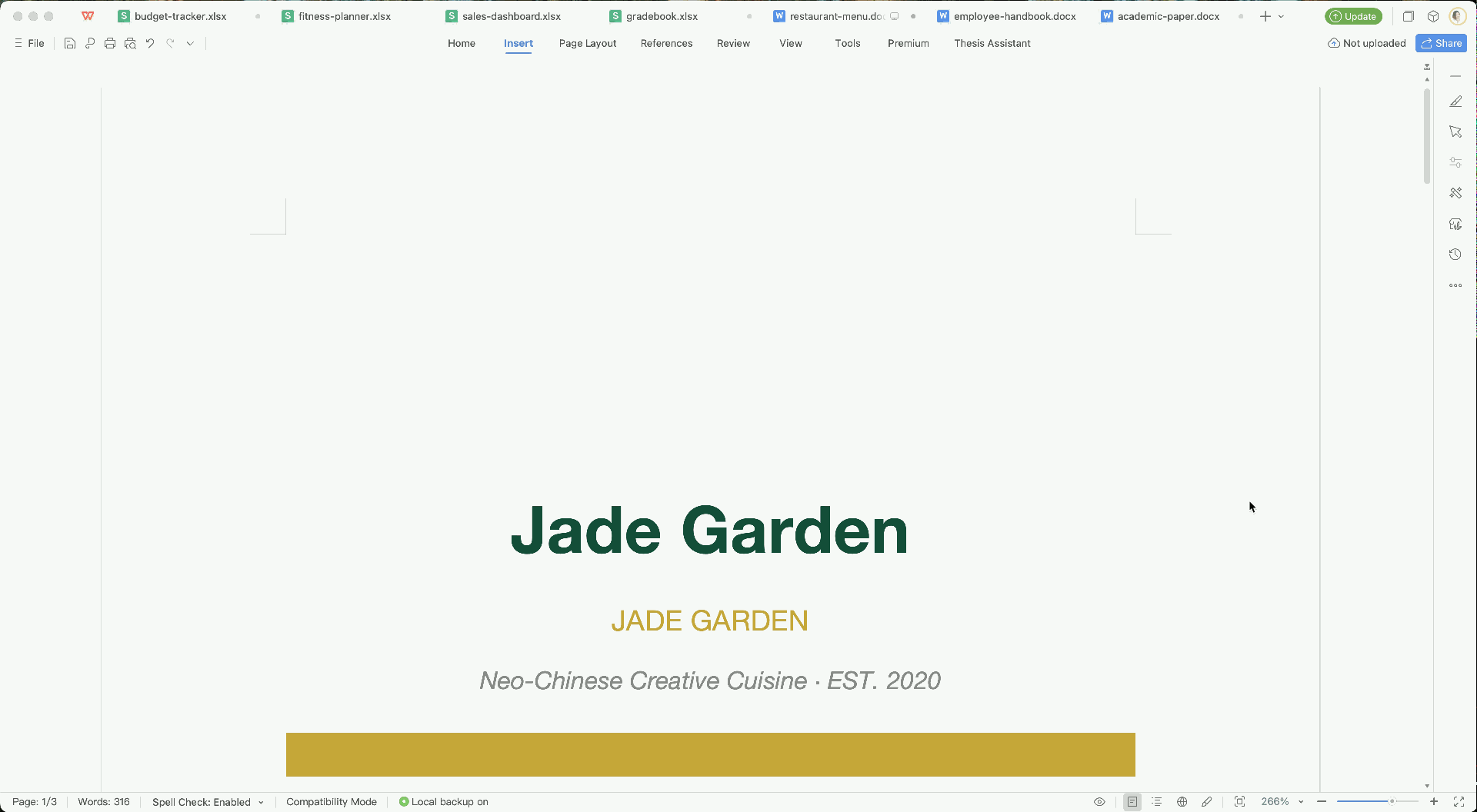Click the Undo icon
Screen dimensions: 1477x812
tap(149, 43)
